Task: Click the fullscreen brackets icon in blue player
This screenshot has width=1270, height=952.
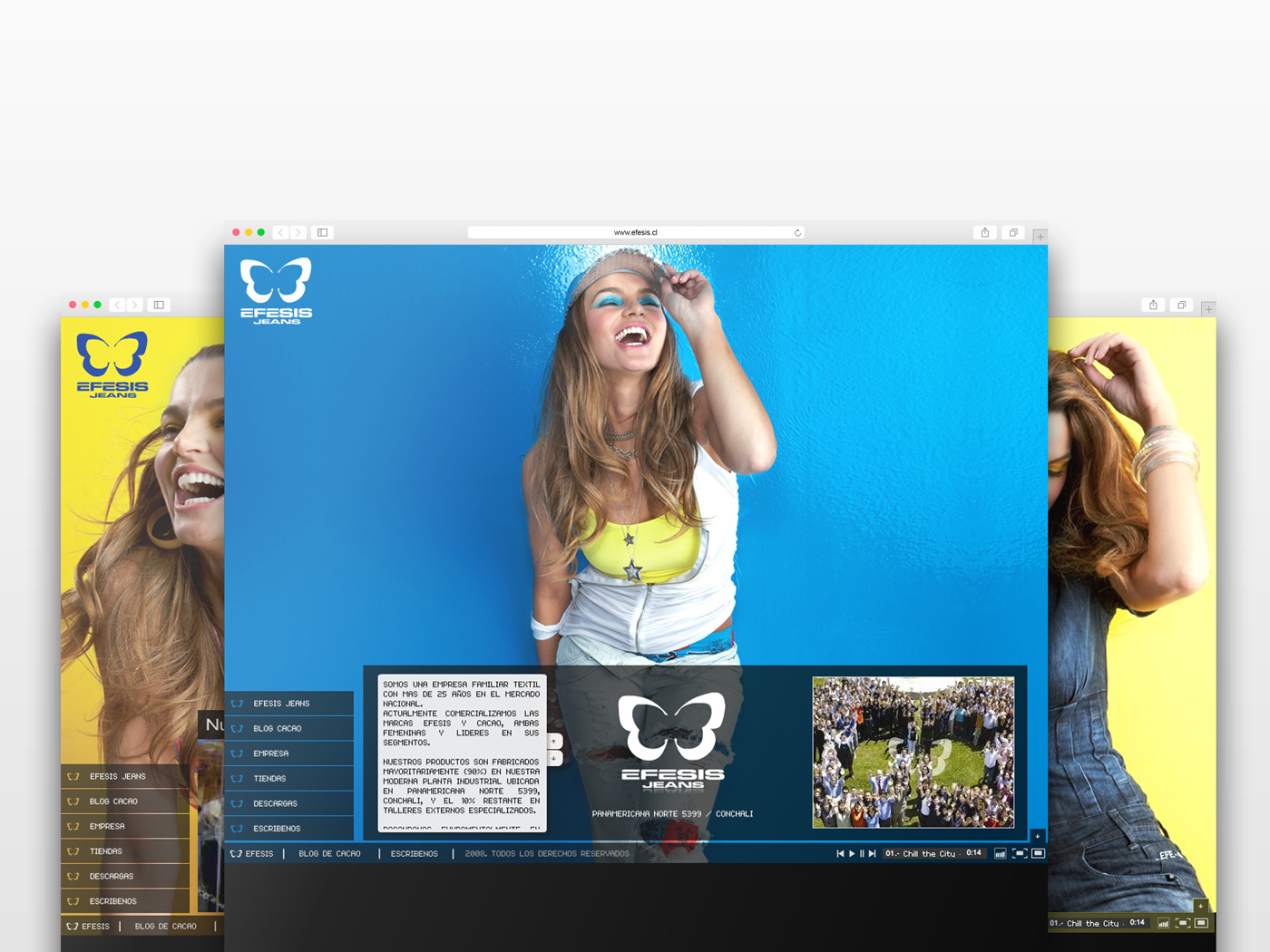Action: click(x=1020, y=854)
